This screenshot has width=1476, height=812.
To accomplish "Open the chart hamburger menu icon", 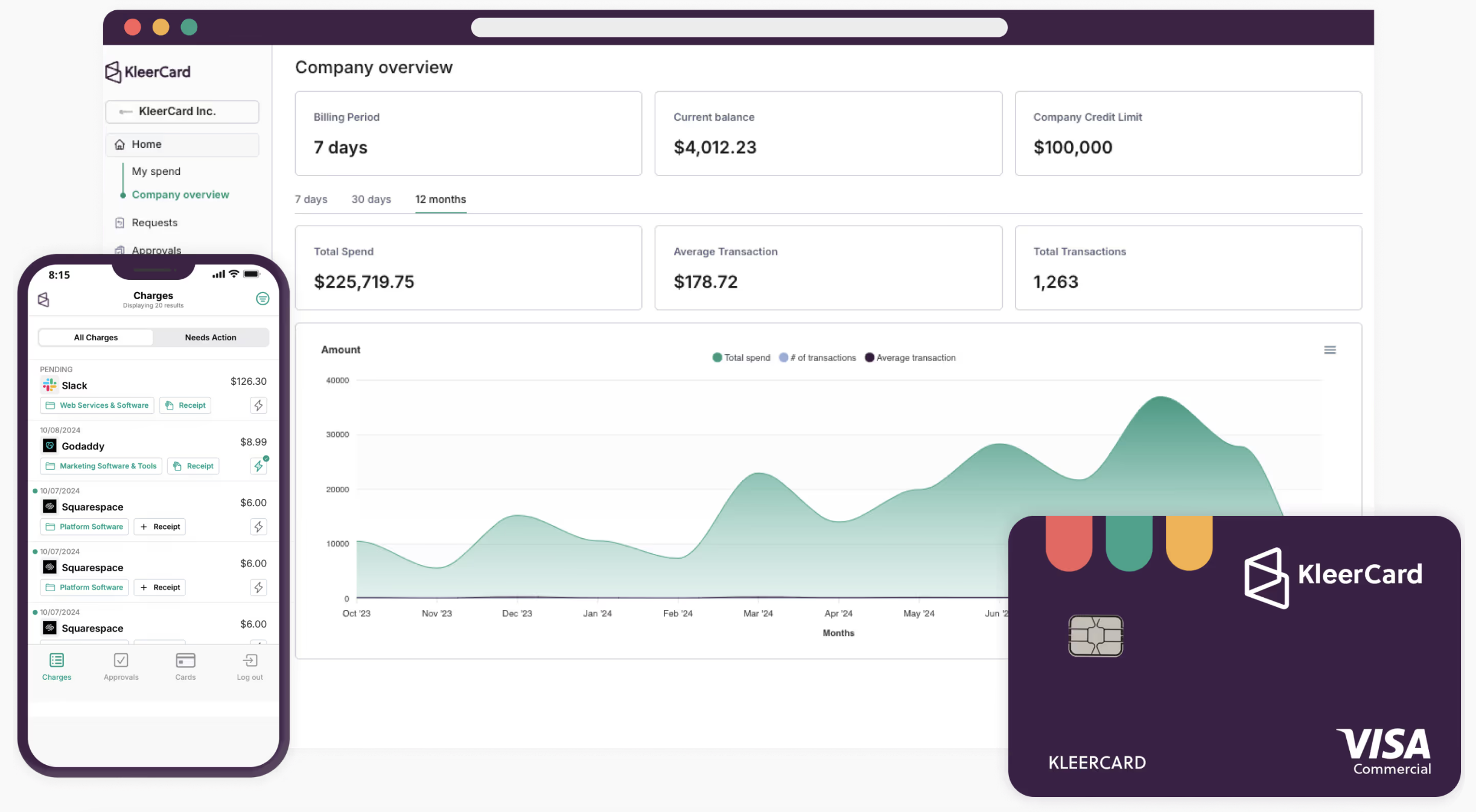I will pyautogui.click(x=1329, y=350).
